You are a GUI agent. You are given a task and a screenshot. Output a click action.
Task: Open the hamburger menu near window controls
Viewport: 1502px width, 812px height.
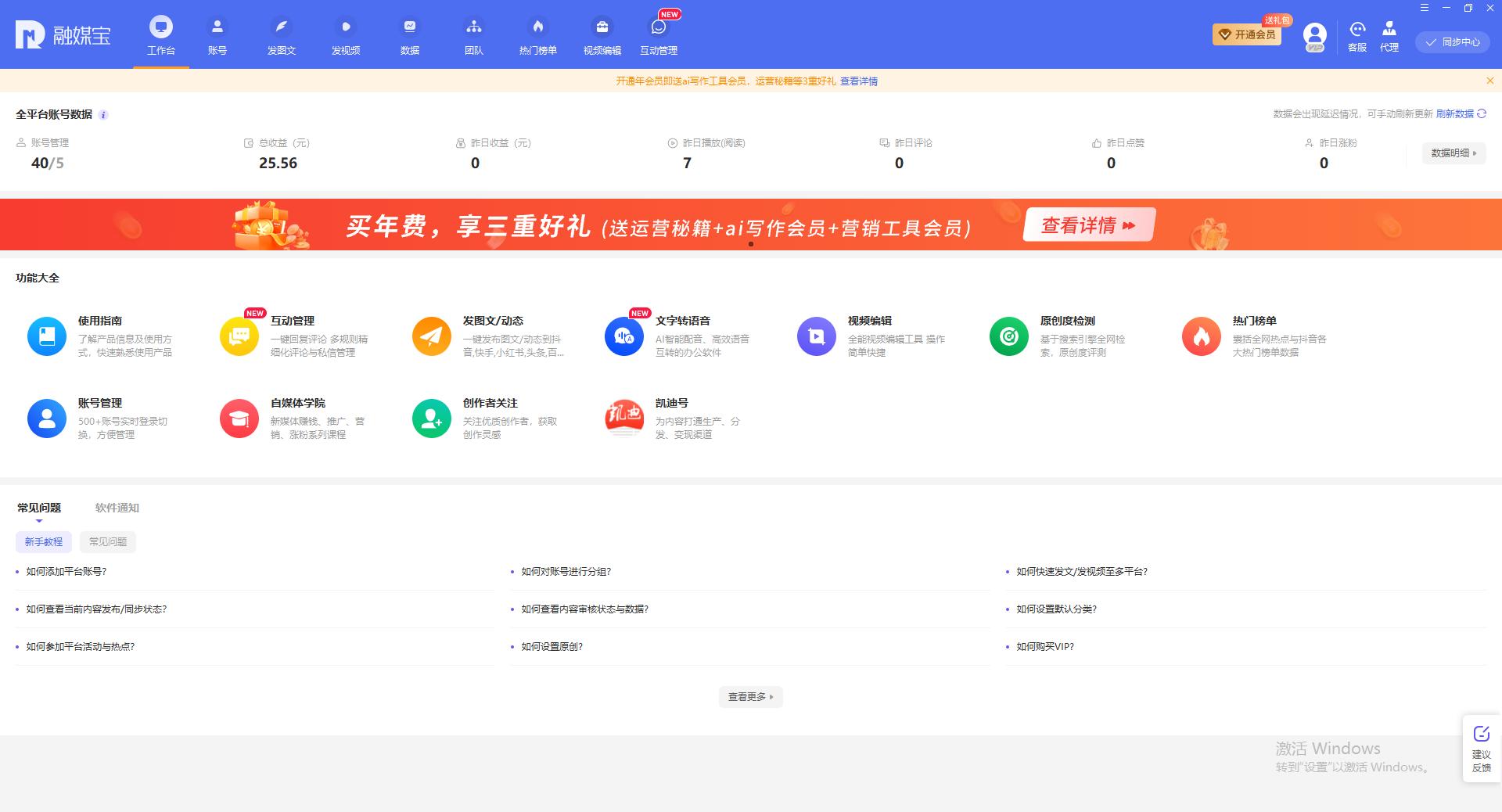(1425, 8)
